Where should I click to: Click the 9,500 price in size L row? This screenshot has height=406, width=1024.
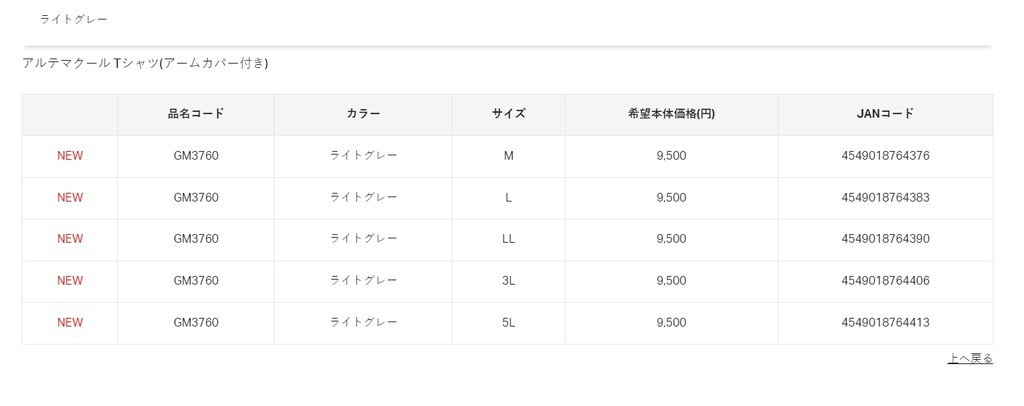pyautogui.click(x=671, y=198)
